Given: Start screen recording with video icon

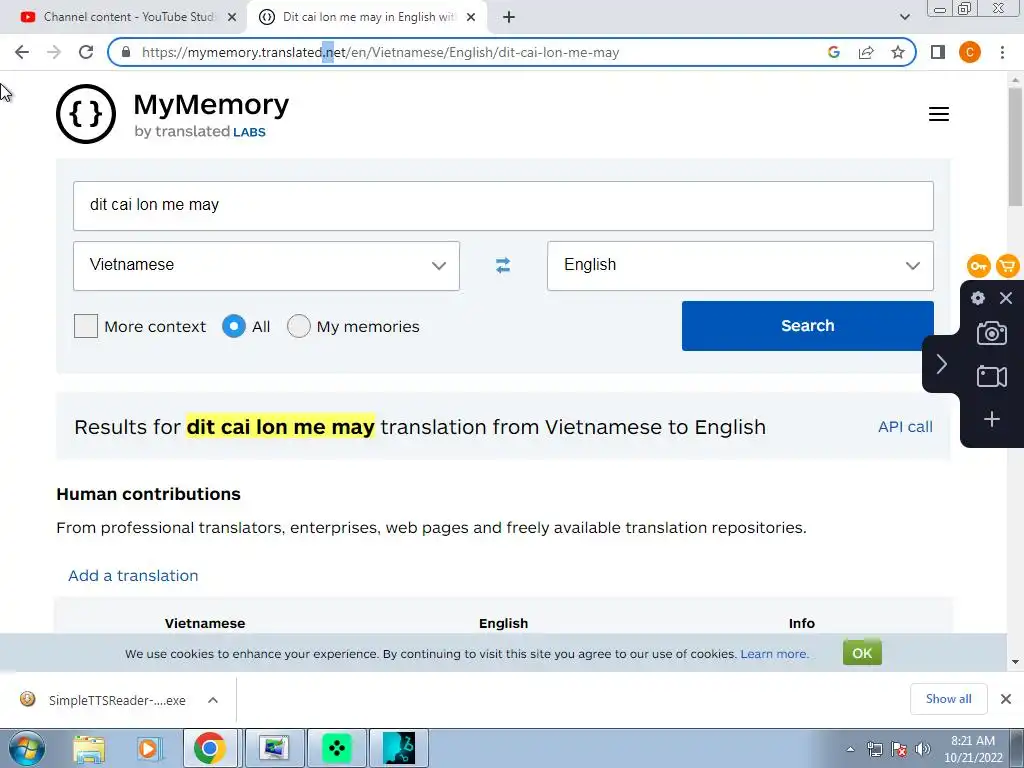Looking at the screenshot, I should [x=991, y=376].
